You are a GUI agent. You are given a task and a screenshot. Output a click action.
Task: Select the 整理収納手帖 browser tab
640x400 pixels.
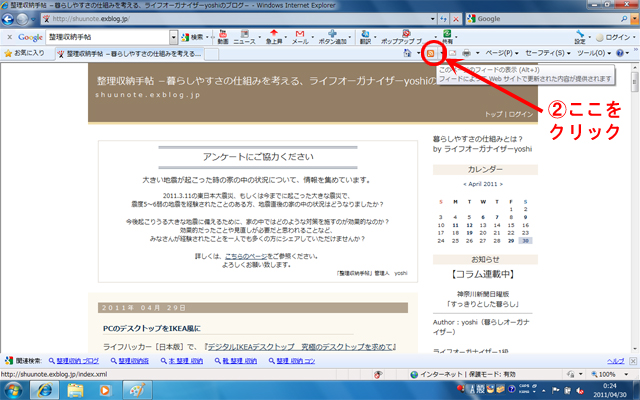click(x=129, y=53)
